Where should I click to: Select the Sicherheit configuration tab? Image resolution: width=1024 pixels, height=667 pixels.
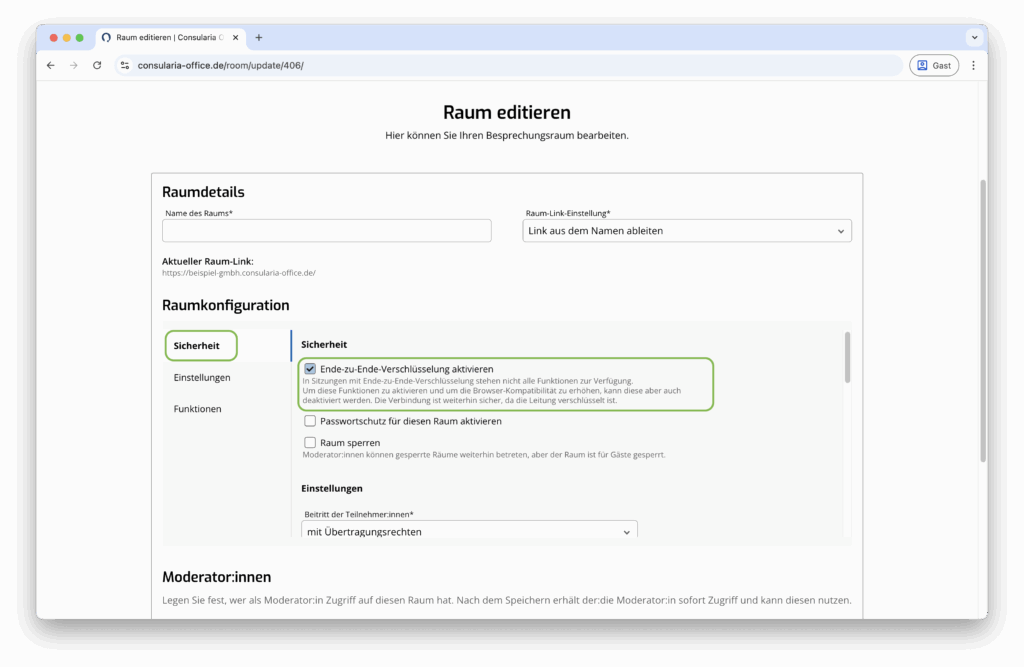(x=197, y=346)
